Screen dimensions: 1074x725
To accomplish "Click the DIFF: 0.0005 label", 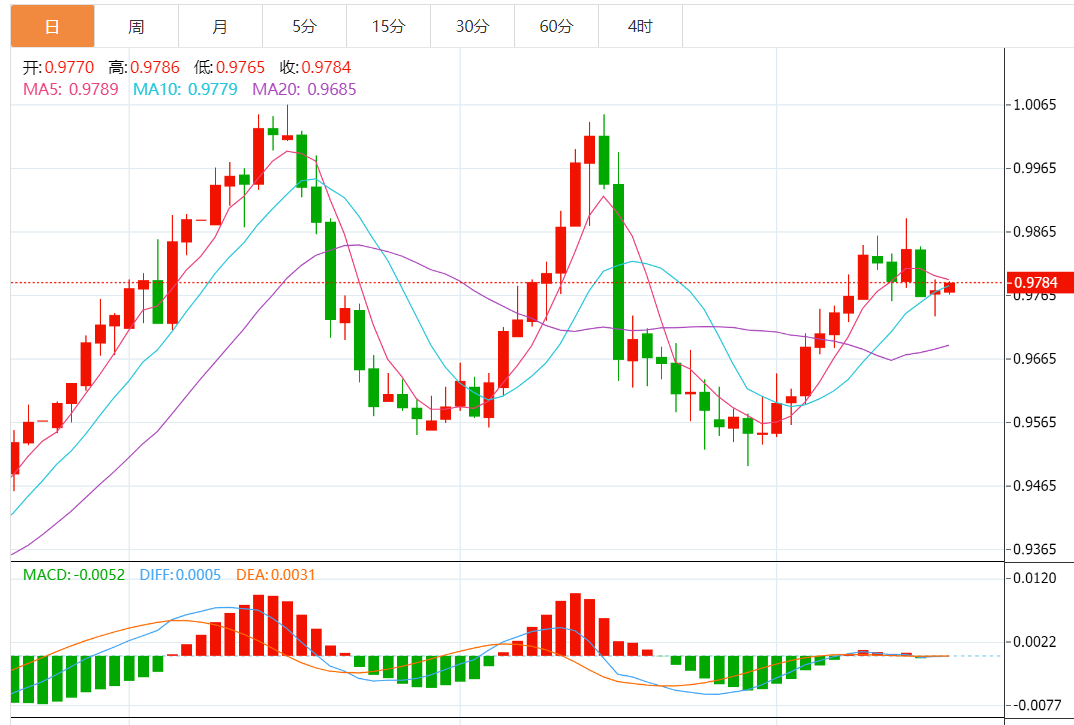I will click(180, 574).
